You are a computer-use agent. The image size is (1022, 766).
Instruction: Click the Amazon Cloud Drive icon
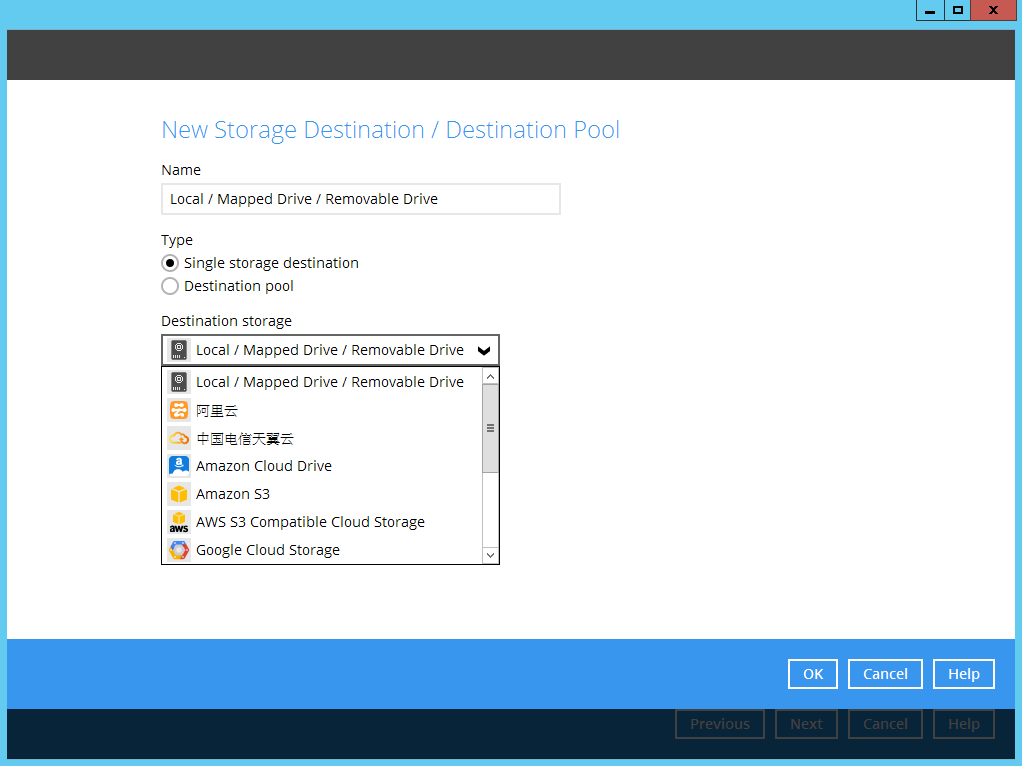tap(179, 466)
